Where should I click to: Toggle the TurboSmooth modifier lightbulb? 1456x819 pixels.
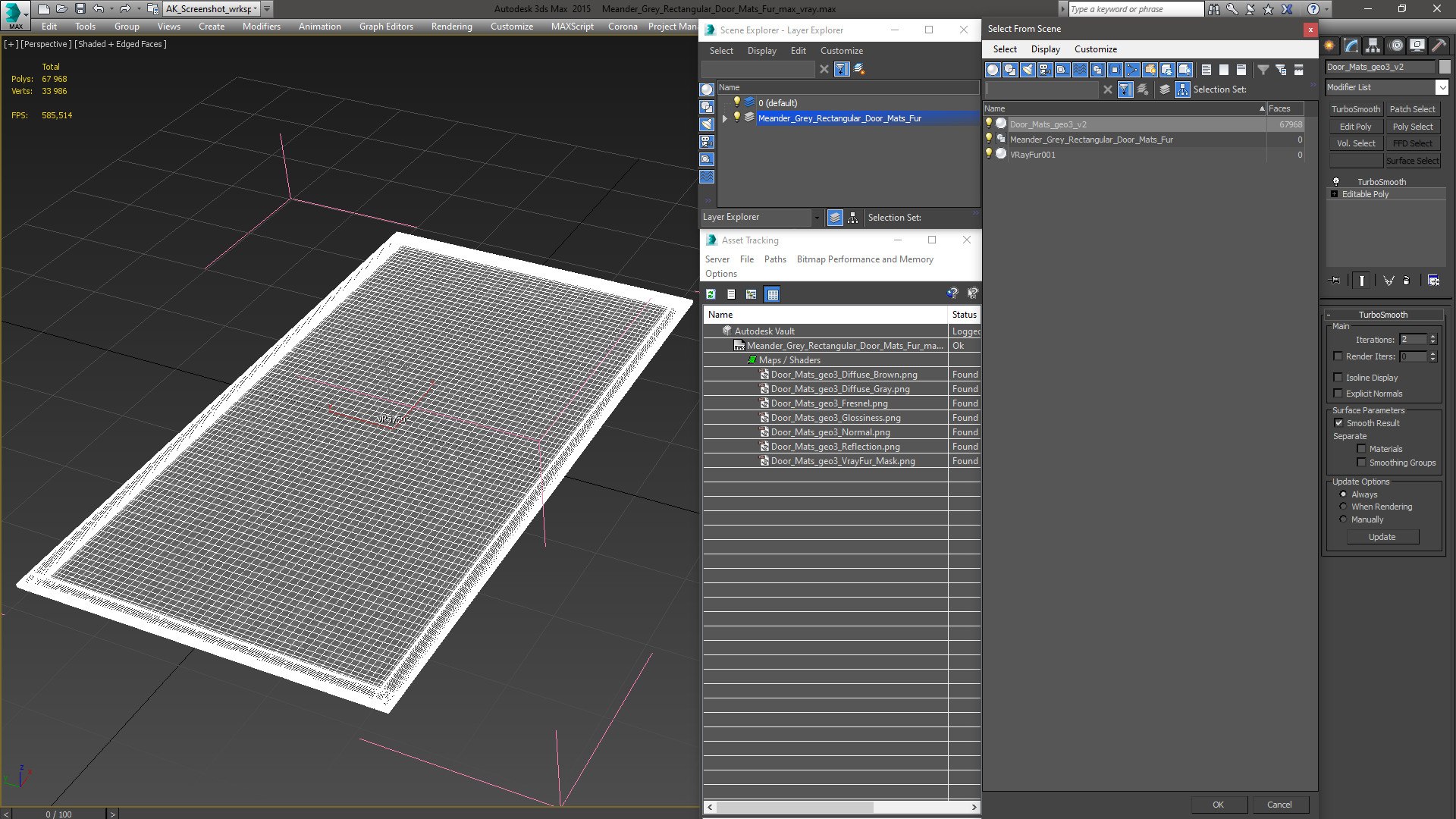[1336, 182]
